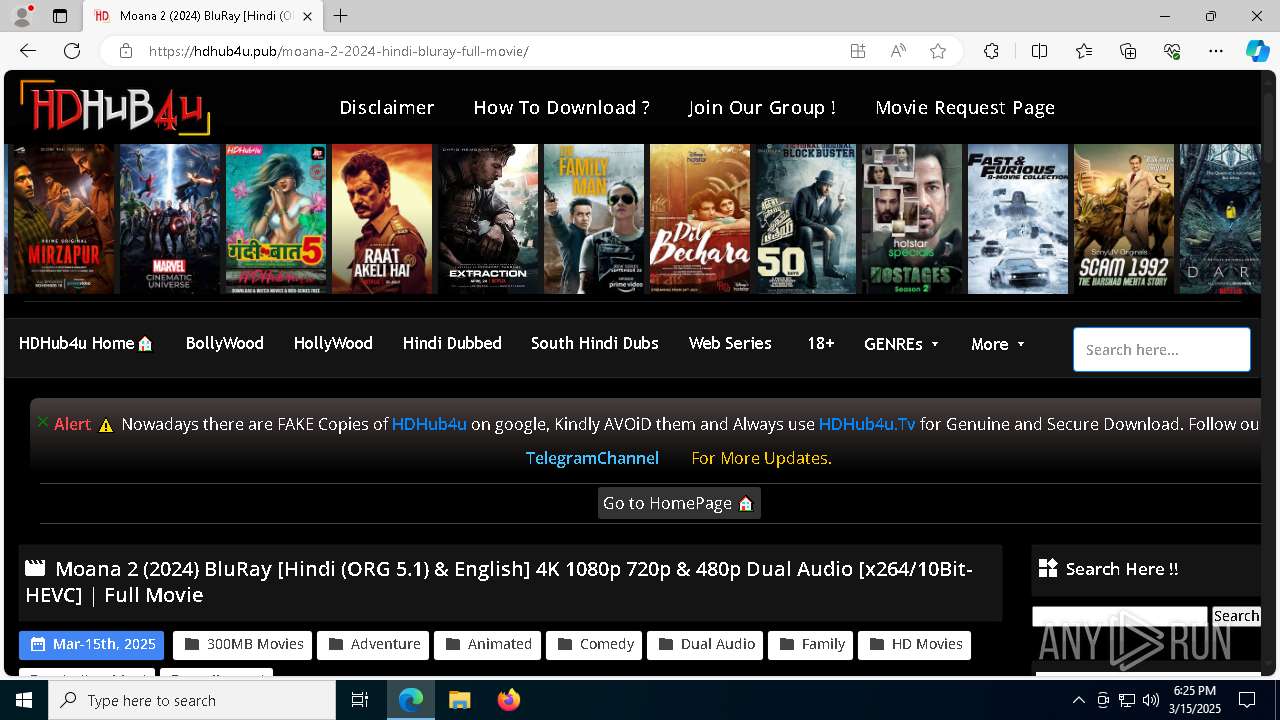Select the HD Movies tag
Viewport: 1280px width, 720px height.
(x=914, y=644)
